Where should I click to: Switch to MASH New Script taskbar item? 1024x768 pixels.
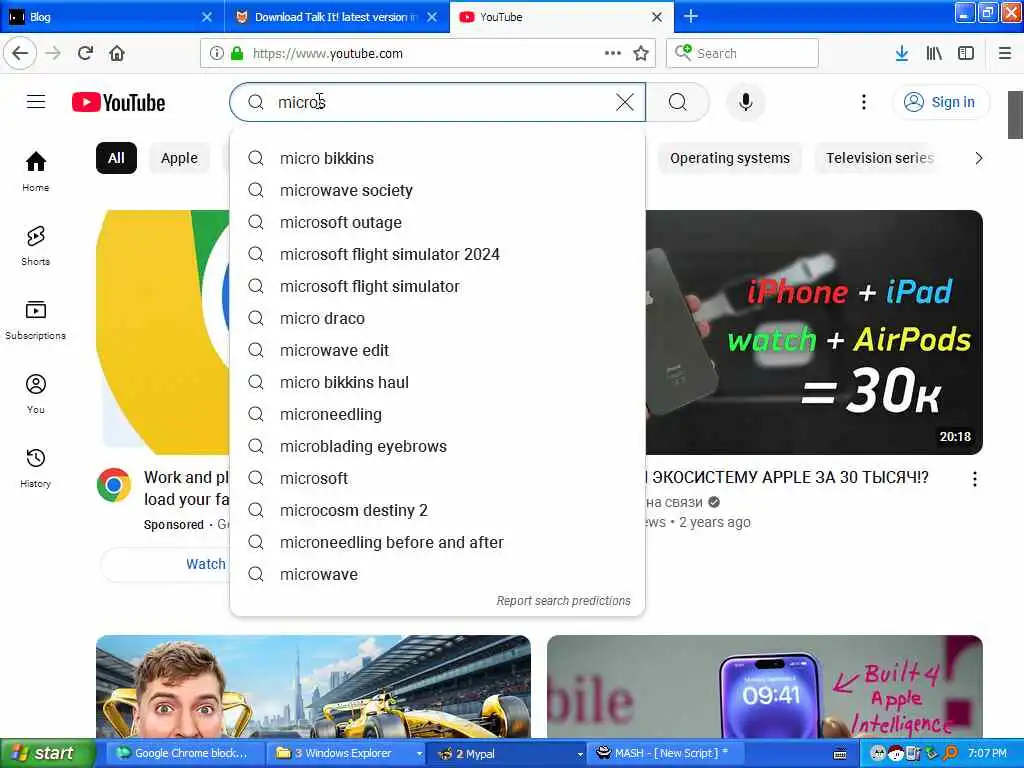(x=666, y=753)
